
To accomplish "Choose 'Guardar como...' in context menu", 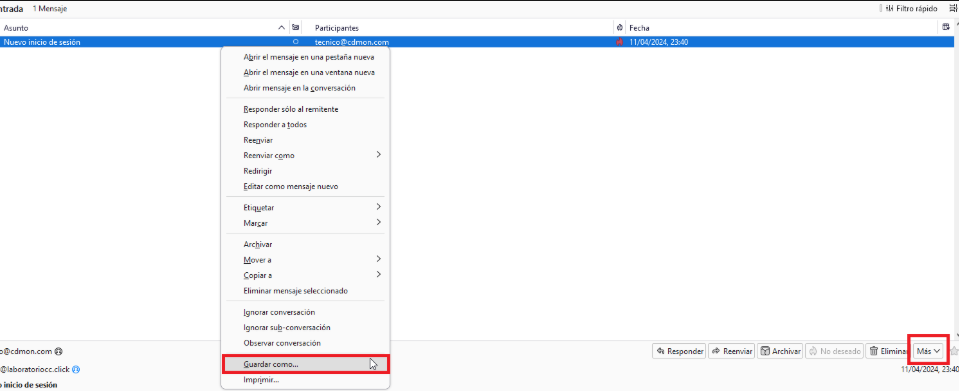I will (x=305, y=364).
